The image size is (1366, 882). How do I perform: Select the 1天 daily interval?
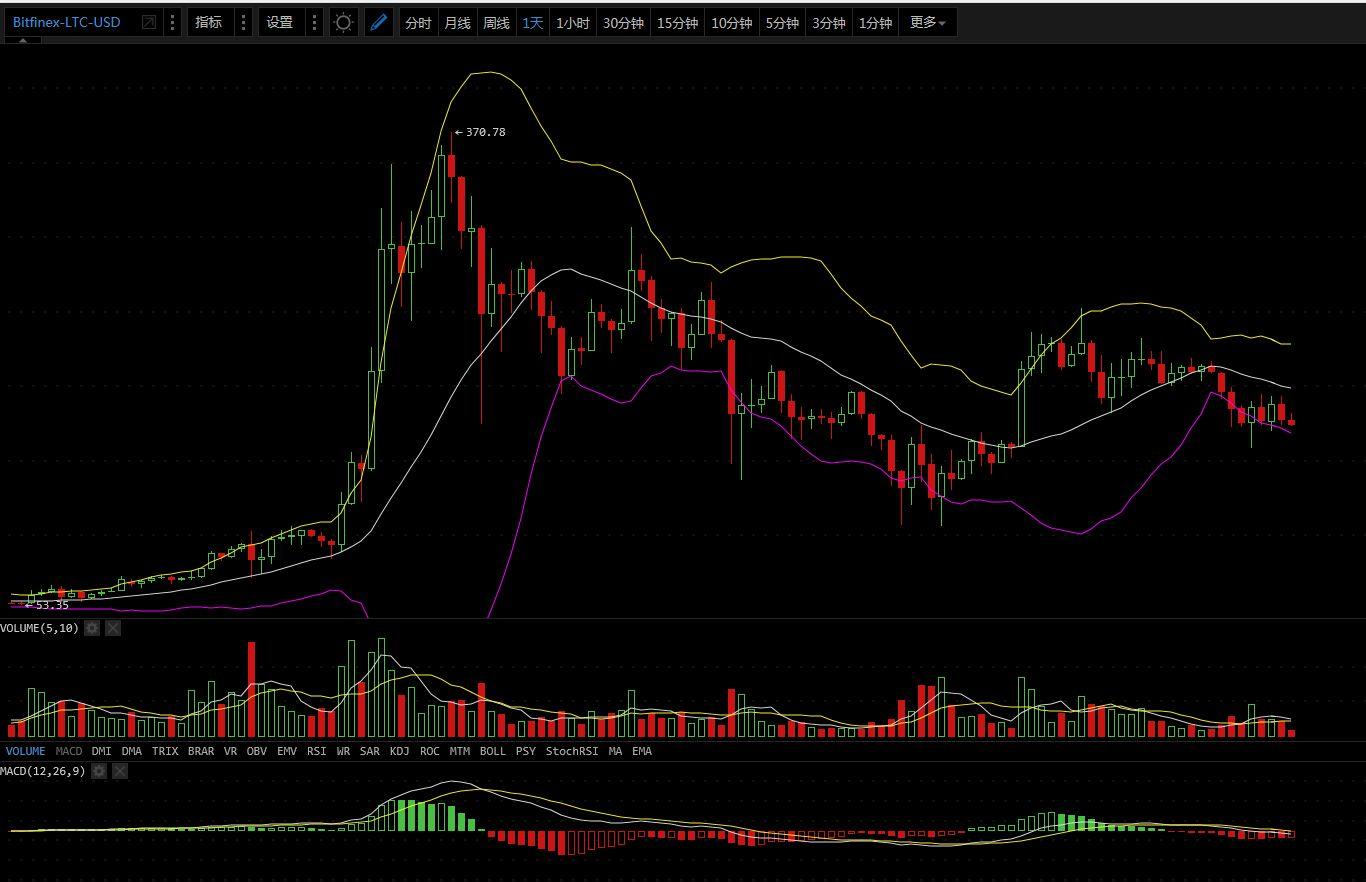pos(533,22)
